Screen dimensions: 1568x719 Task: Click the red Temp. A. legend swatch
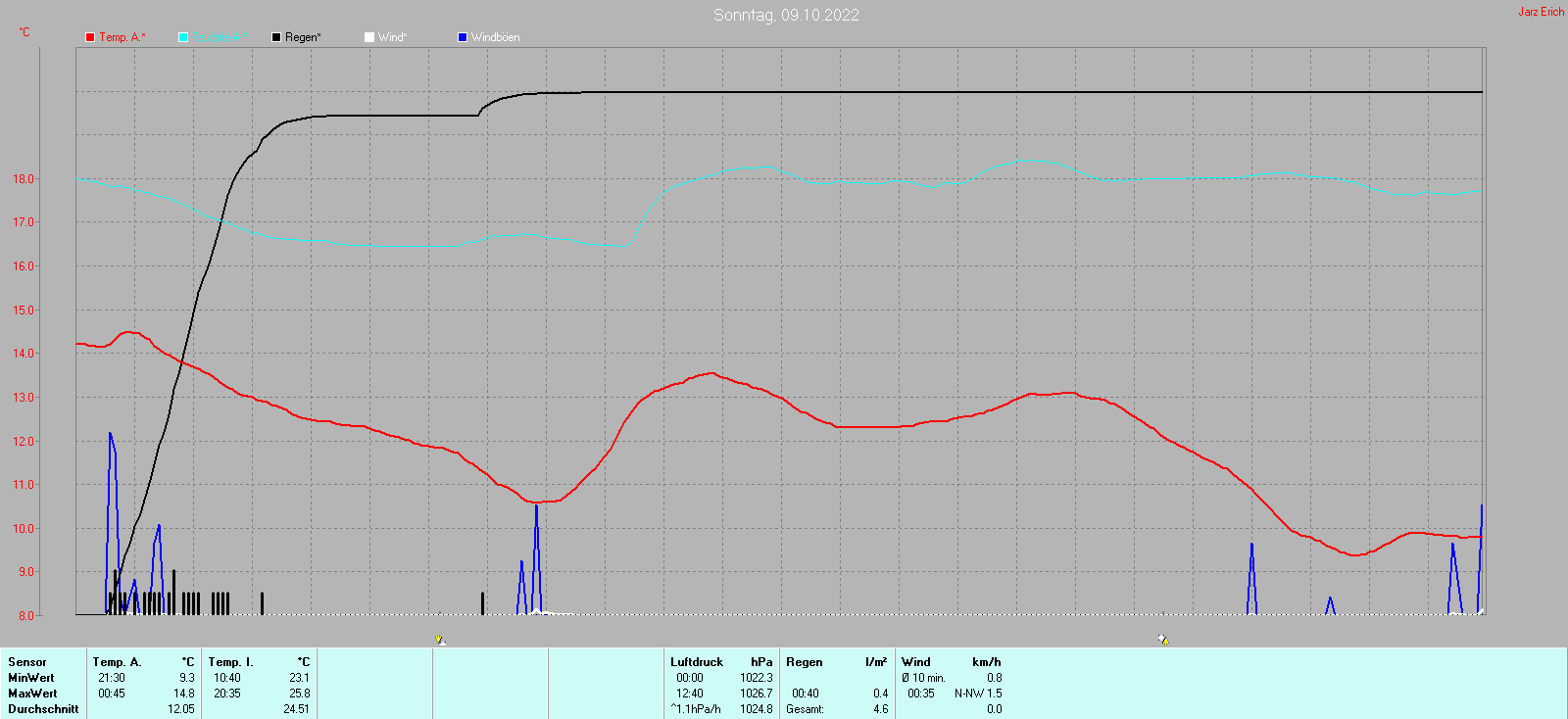point(90,37)
